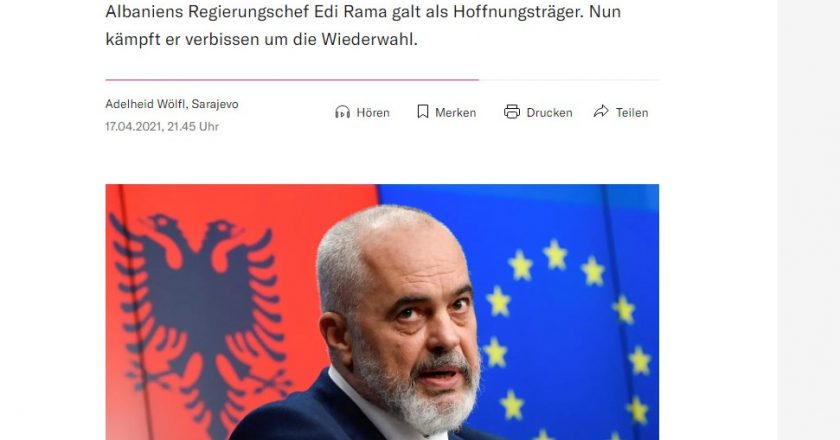Click the 21.45 Uhr time text
This screenshot has height=440, width=840.
click(x=193, y=126)
